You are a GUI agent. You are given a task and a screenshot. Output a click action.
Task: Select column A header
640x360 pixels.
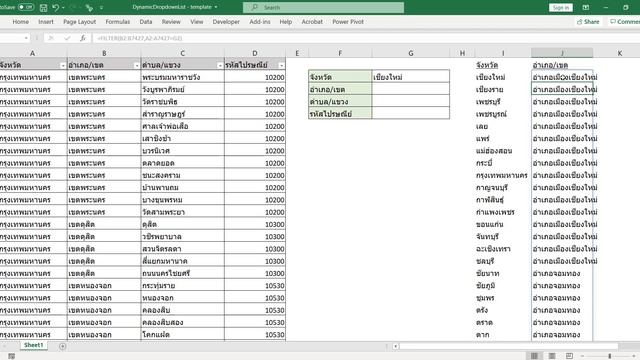[33, 53]
